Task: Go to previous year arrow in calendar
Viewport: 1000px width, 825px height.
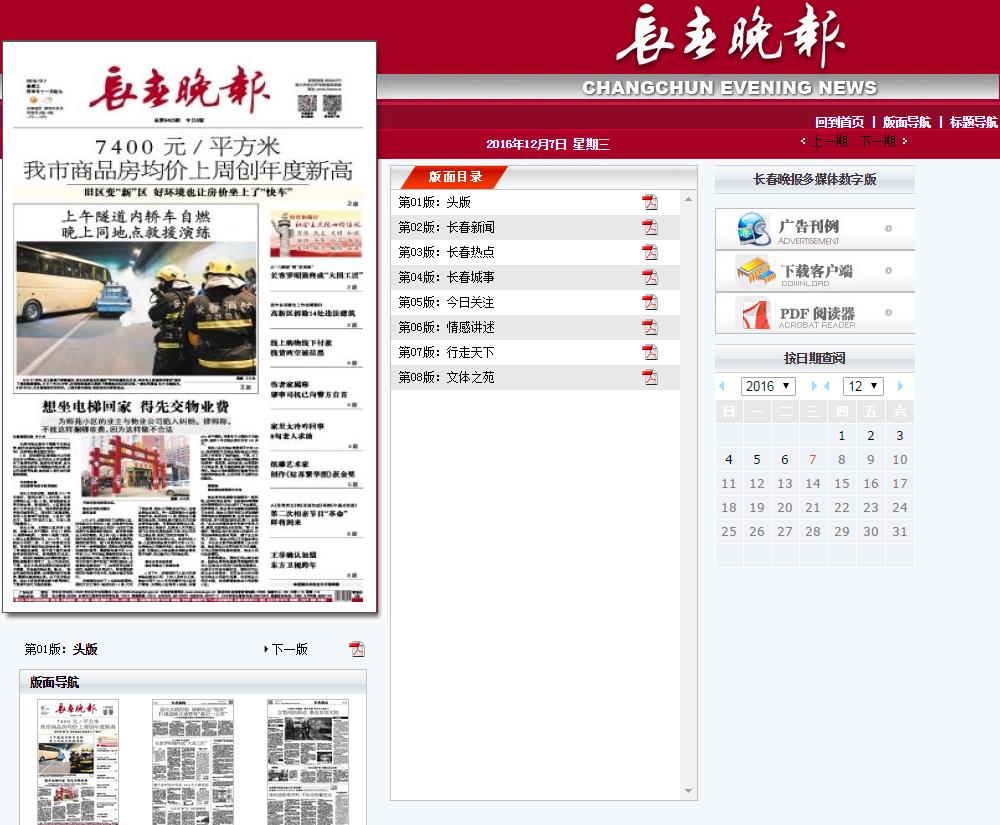Action: tap(723, 386)
